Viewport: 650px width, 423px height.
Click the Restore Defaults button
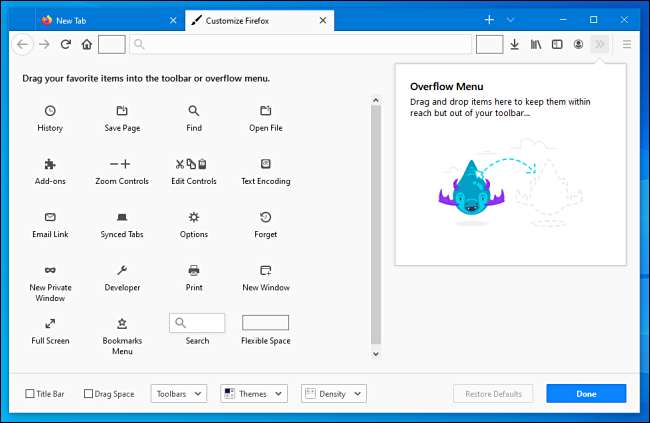click(x=493, y=394)
